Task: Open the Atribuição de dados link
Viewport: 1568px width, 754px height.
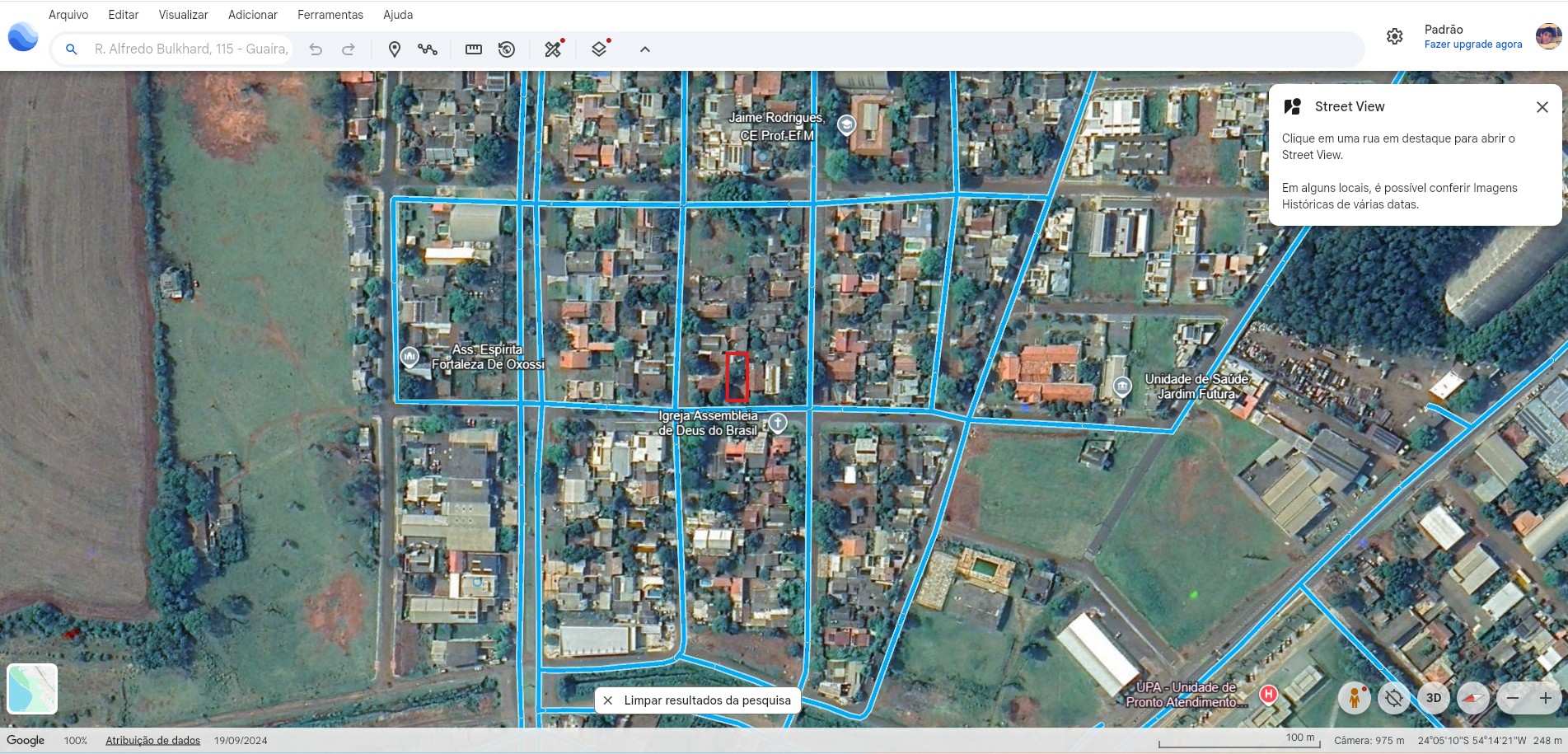Action: [x=152, y=740]
